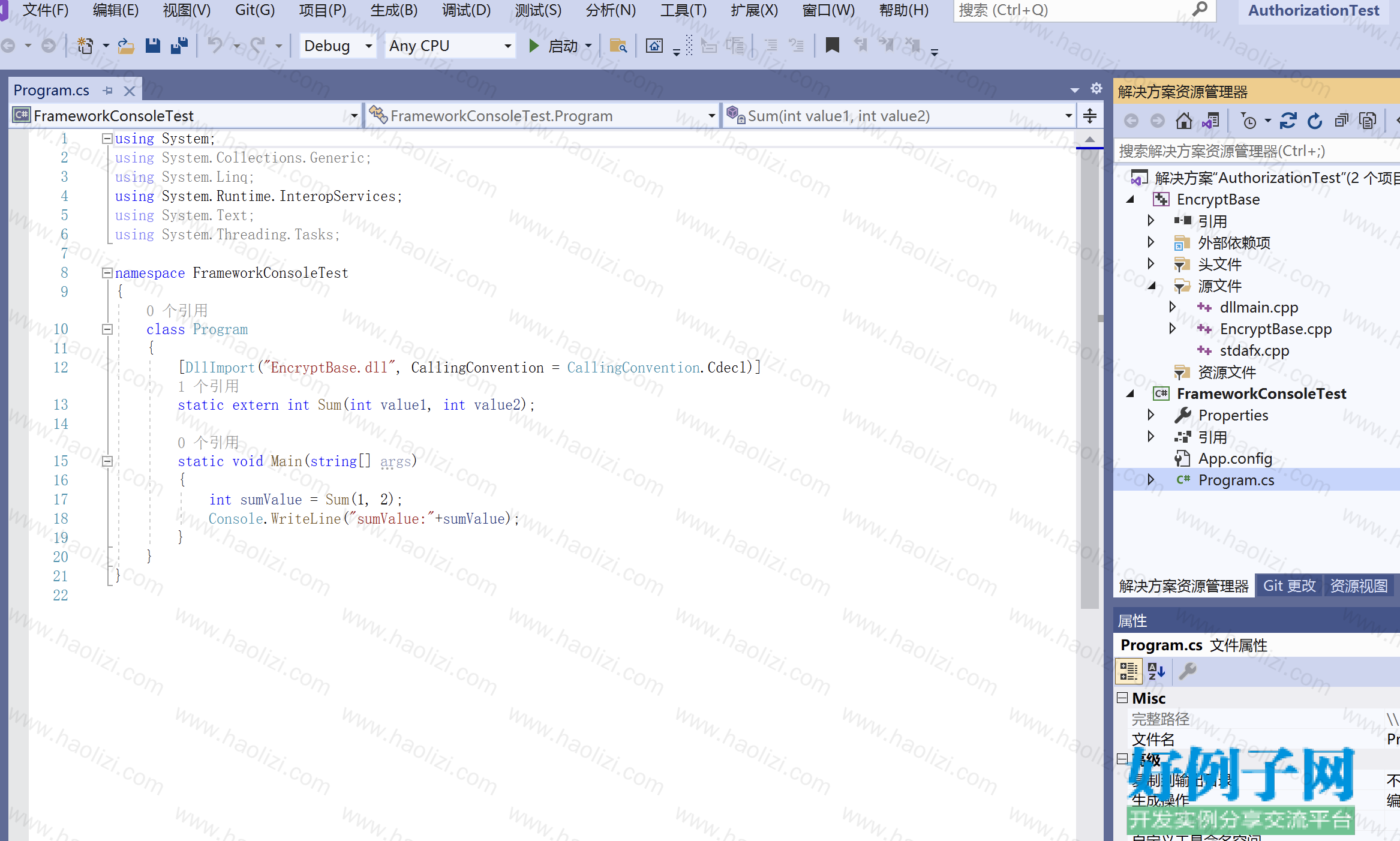Click the Show All Files icon
This screenshot has height=841, width=1400.
pyautogui.click(x=1368, y=121)
